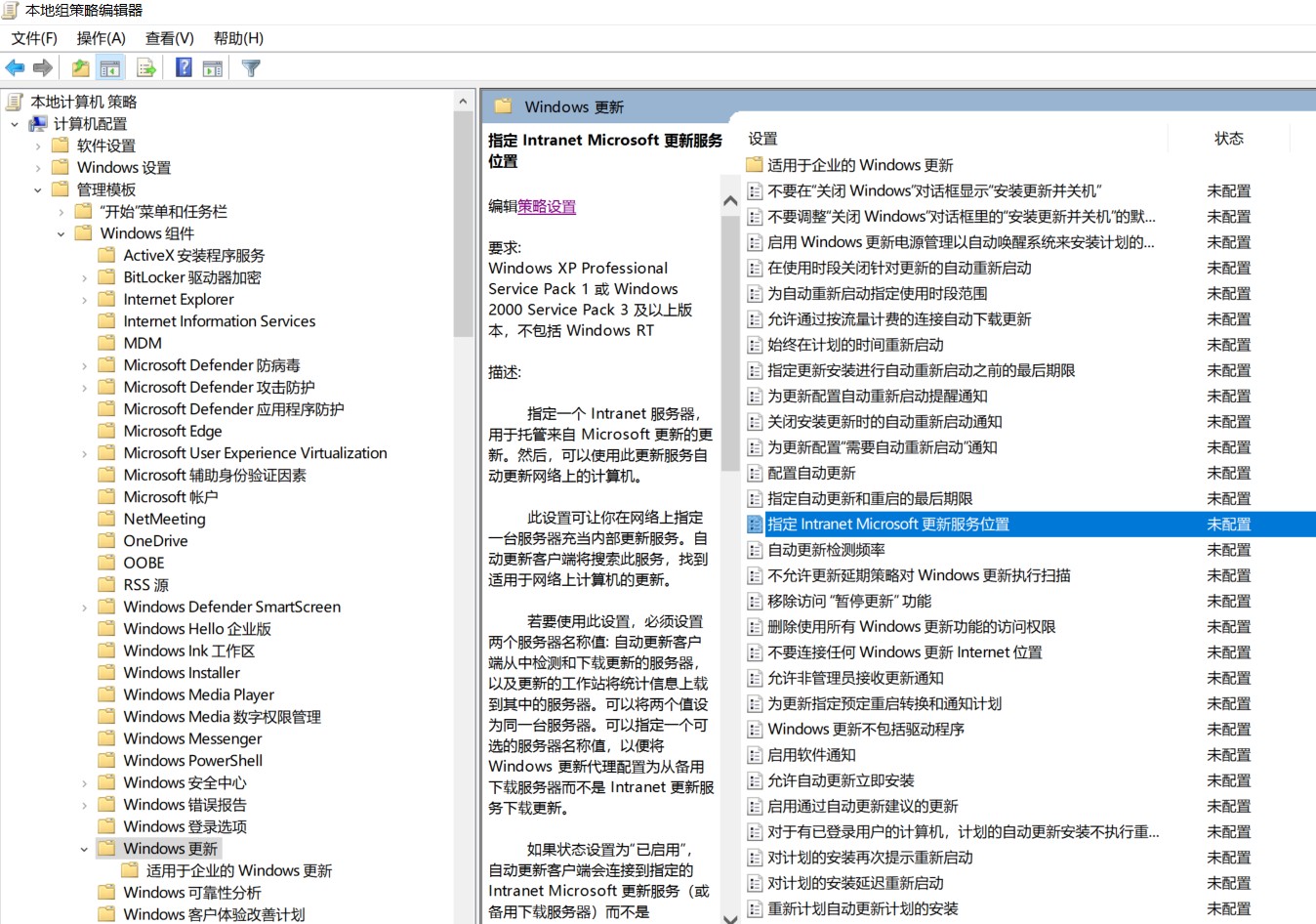This screenshot has height=924, width=1316.
Task: Click the policy icon for 始终在计划的时间重新启动
Action: pos(755,345)
